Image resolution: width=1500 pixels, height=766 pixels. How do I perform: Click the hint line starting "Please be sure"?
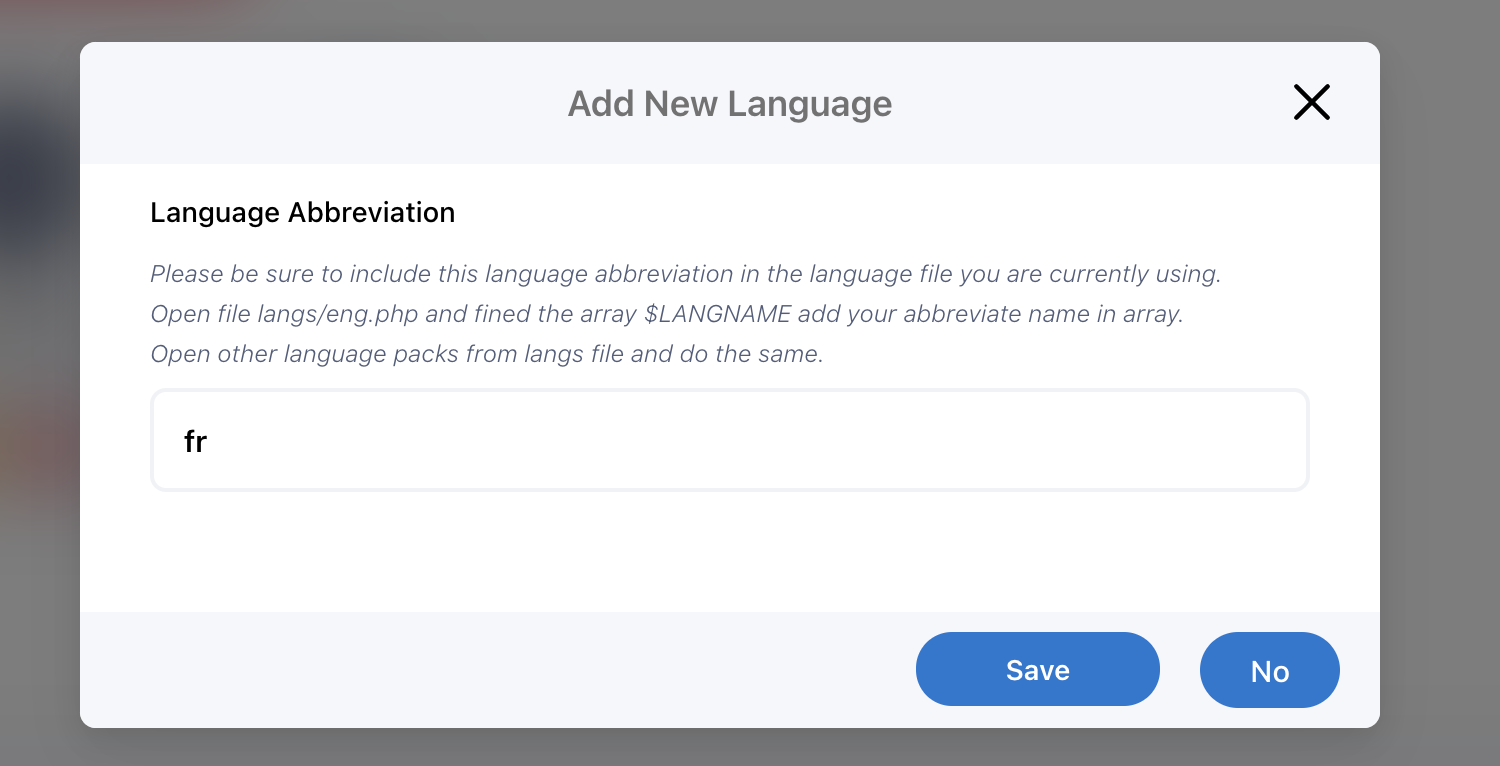(685, 274)
